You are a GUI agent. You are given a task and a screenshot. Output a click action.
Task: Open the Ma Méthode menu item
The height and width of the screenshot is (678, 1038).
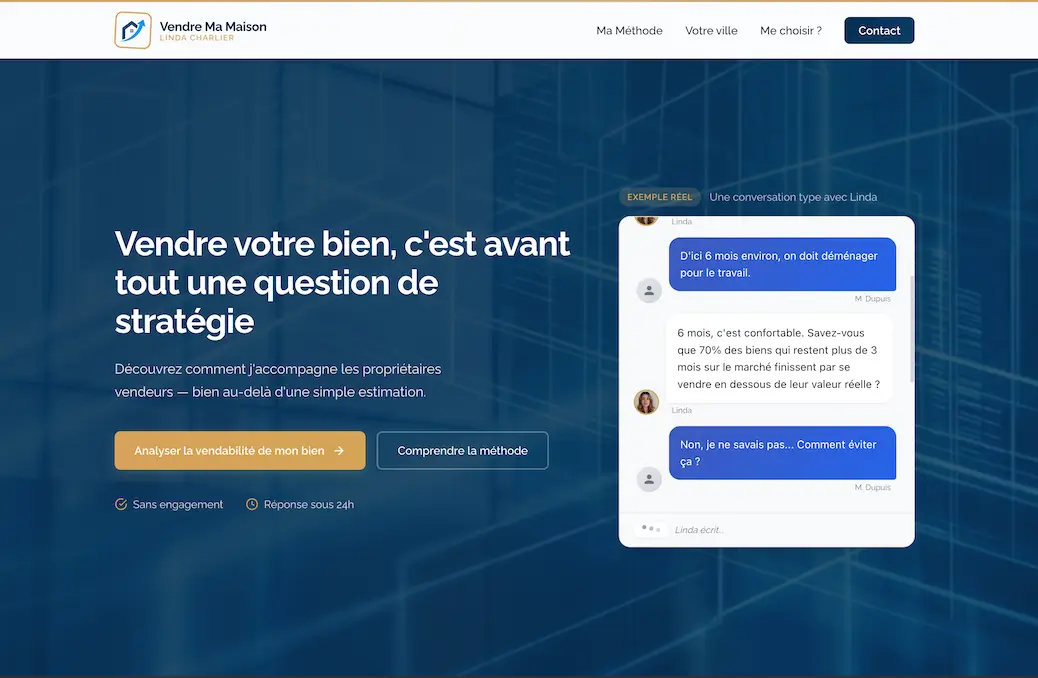pyautogui.click(x=629, y=30)
